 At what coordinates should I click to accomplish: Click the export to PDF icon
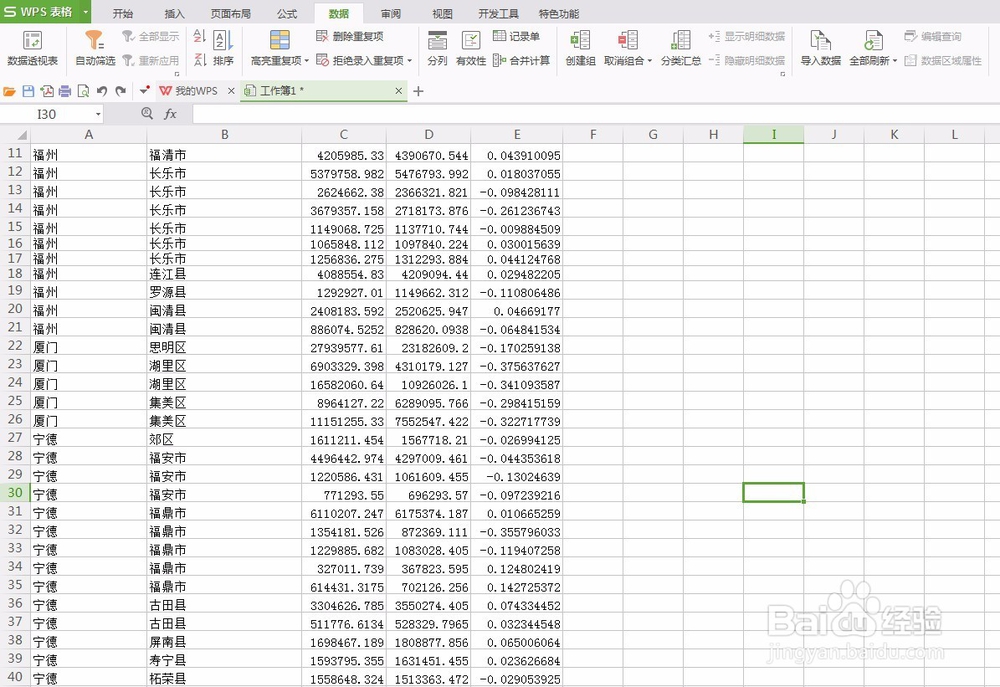click(x=47, y=91)
